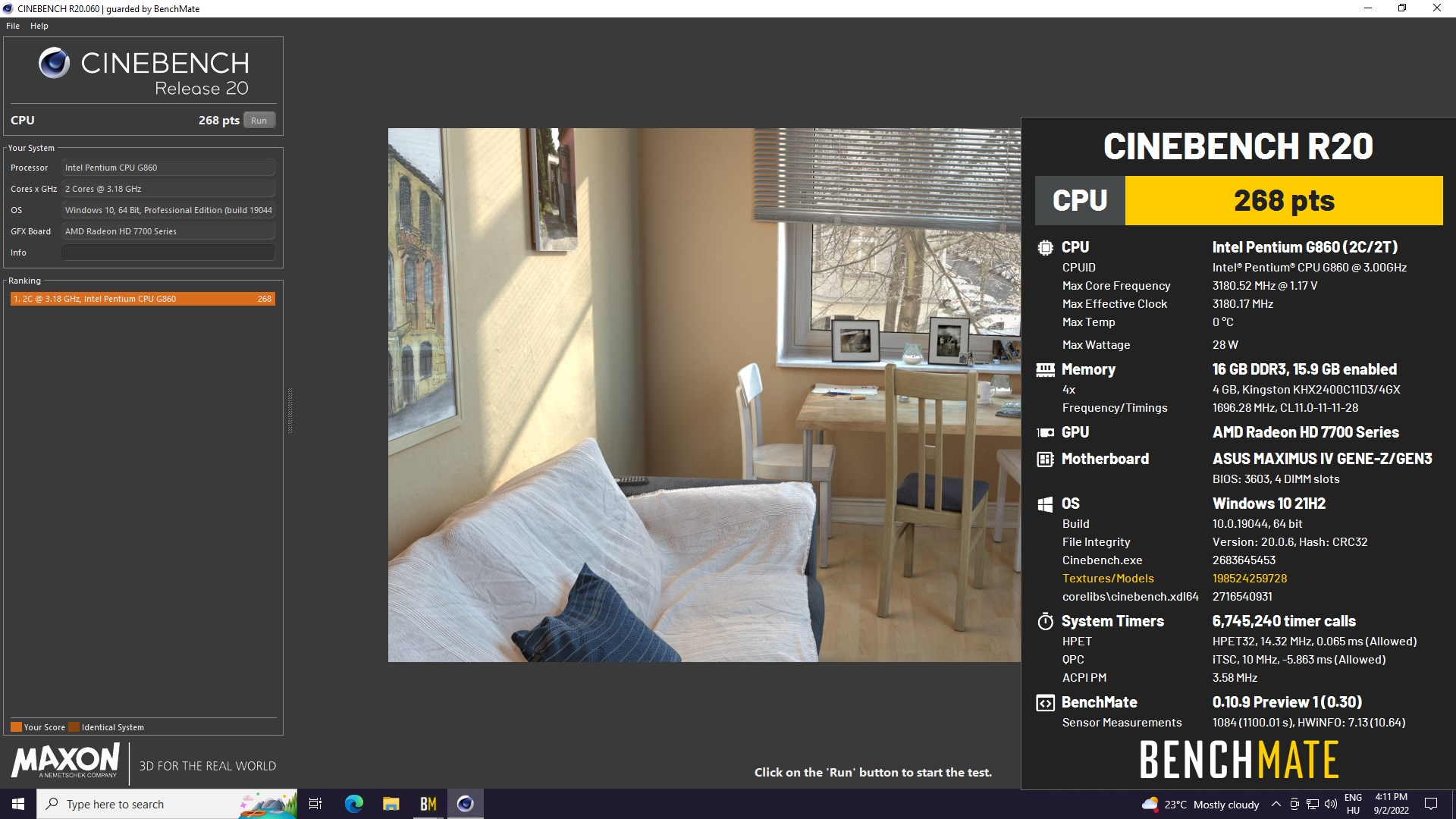Switch the ENG HU input language
1456x819 pixels.
pos(1353,804)
